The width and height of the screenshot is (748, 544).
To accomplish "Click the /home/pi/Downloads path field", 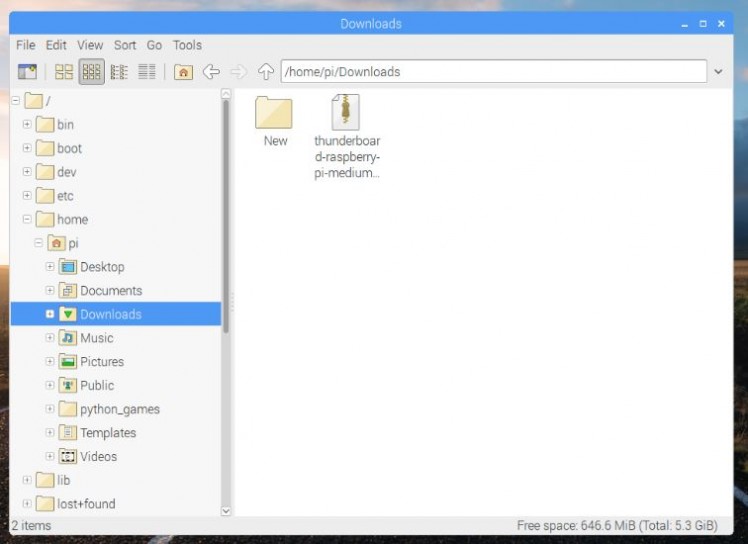I will (494, 72).
